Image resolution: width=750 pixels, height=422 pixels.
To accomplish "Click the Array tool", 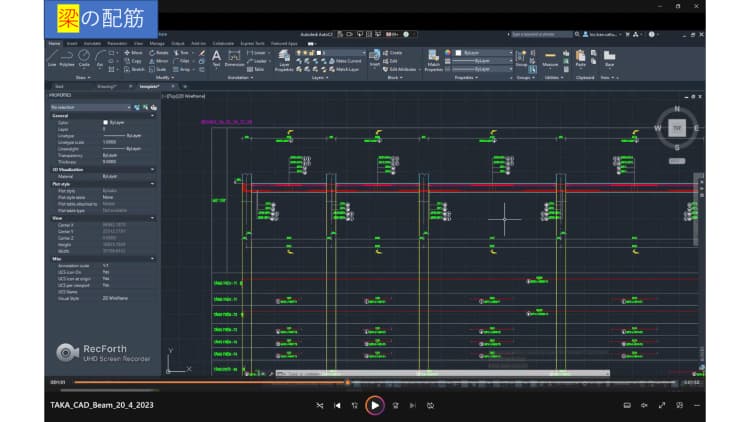I will coord(182,69).
